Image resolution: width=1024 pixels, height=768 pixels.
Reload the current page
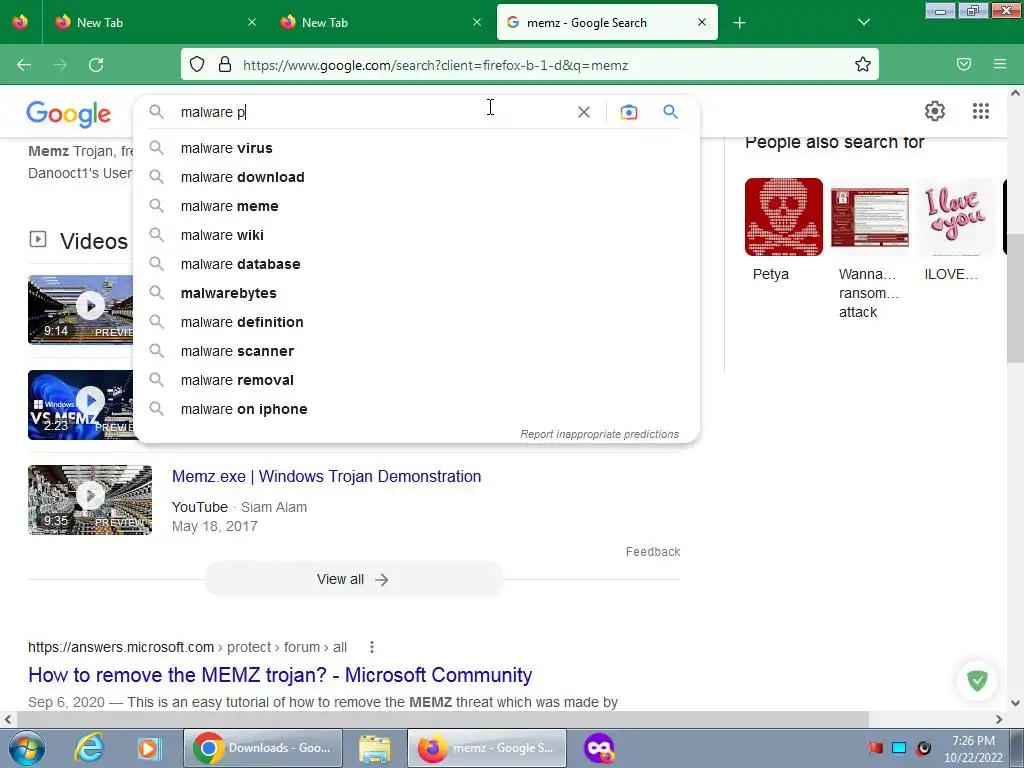[x=96, y=65]
